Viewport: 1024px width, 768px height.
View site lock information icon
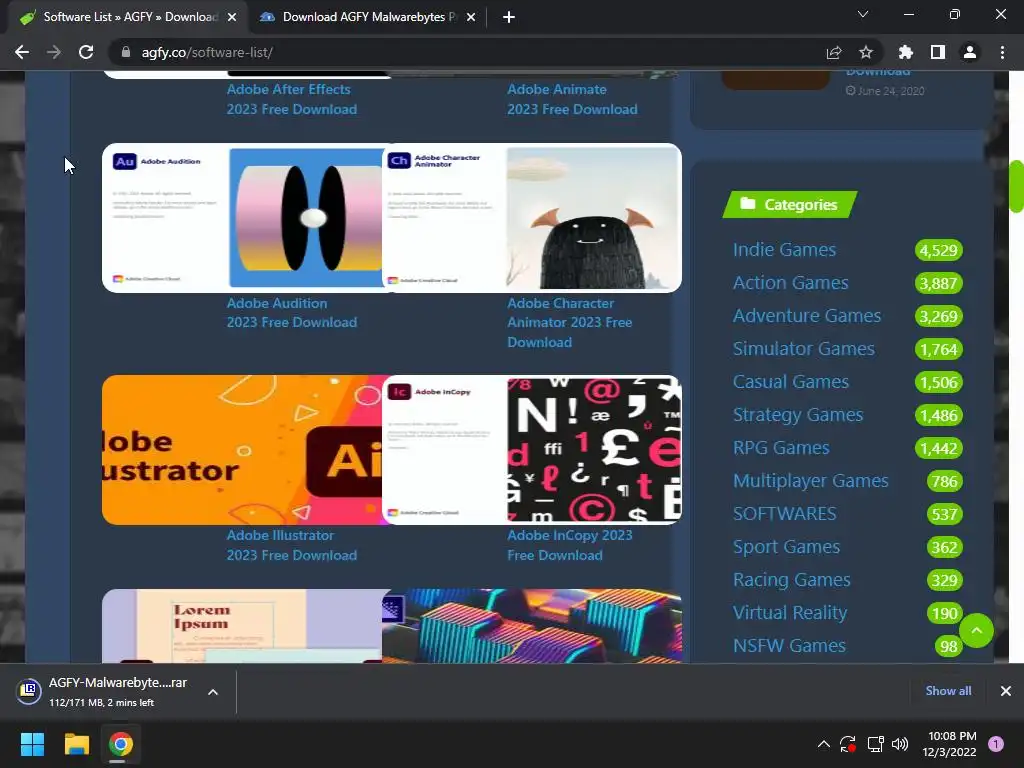click(126, 52)
